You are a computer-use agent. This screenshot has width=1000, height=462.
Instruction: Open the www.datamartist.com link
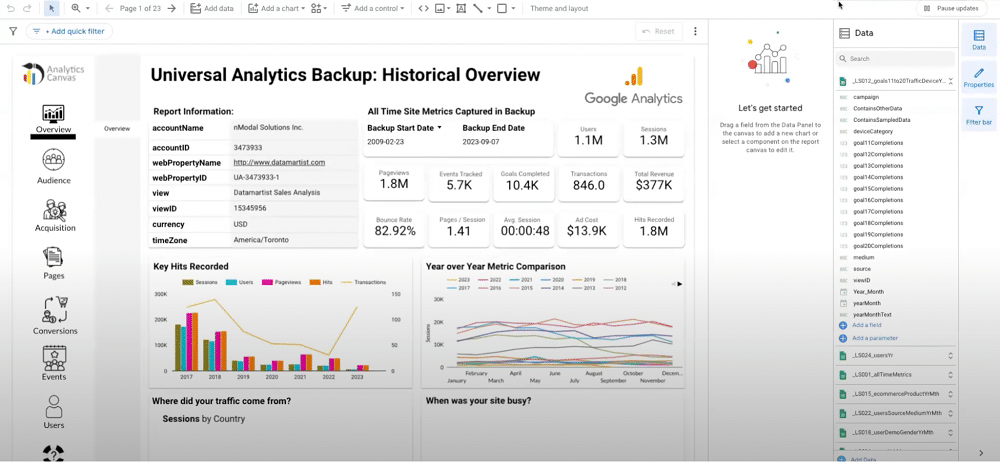point(279,162)
